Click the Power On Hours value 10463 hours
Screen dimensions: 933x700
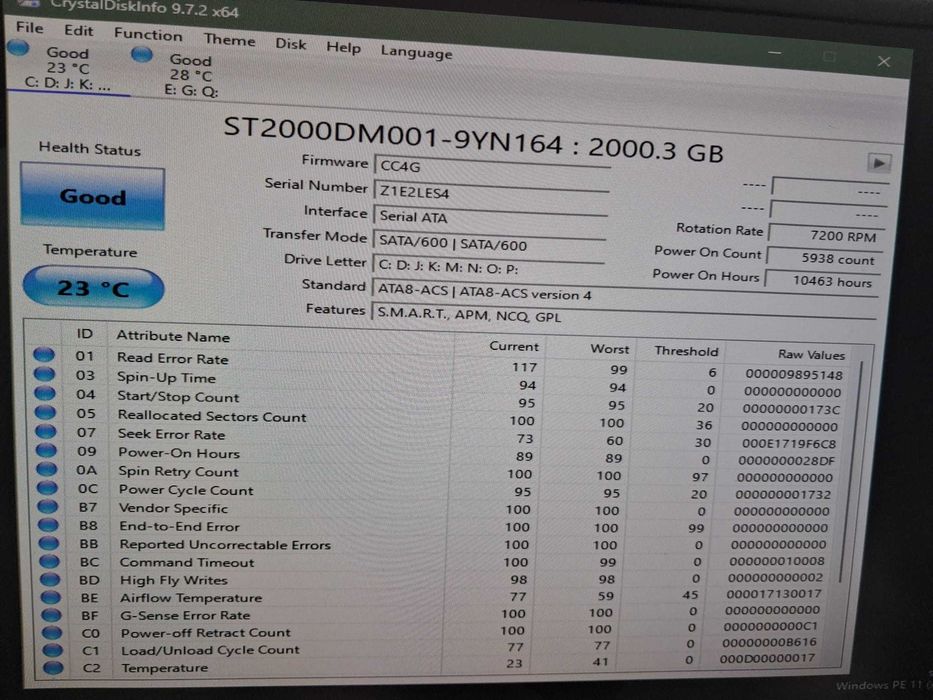click(822, 281)
